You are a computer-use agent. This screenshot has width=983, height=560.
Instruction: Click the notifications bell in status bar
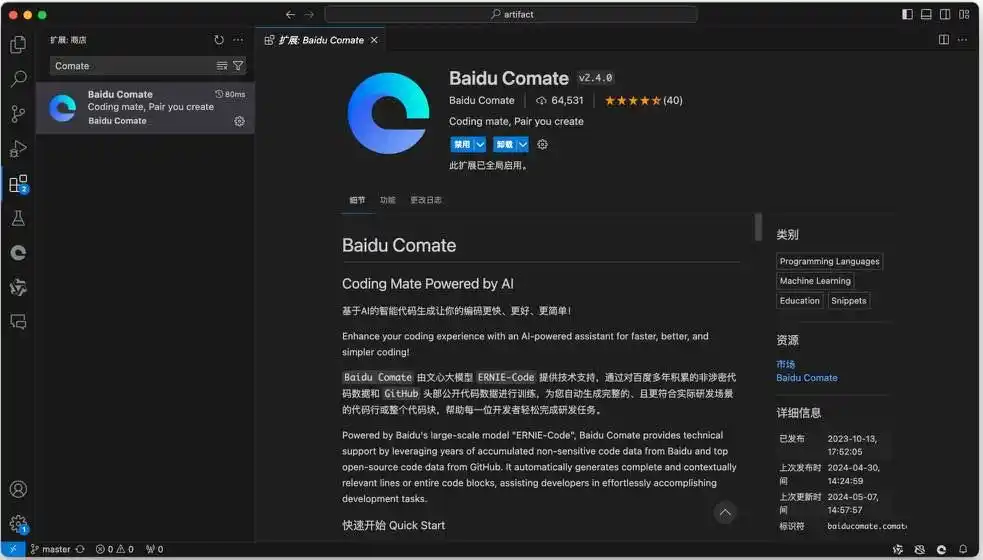(x=964, y=549)
